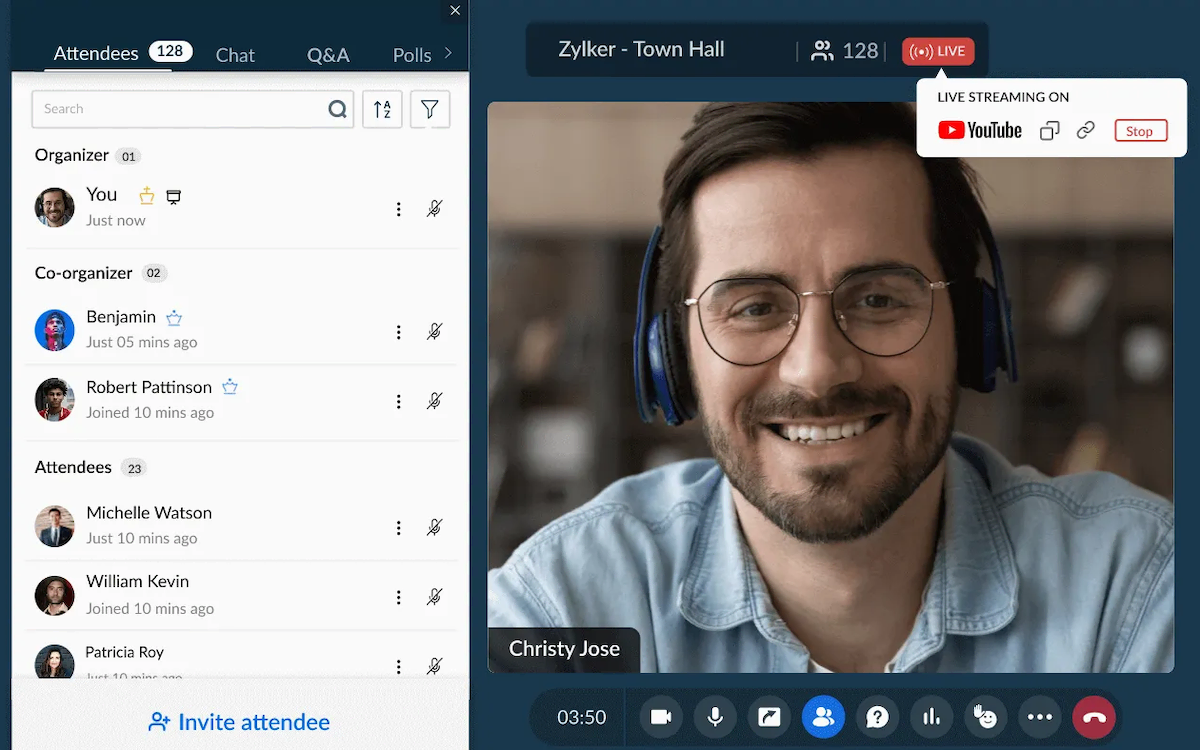Click the red LIVE indicator badge
Viewport: 1200px width, 750px height.
coord(938,51)
